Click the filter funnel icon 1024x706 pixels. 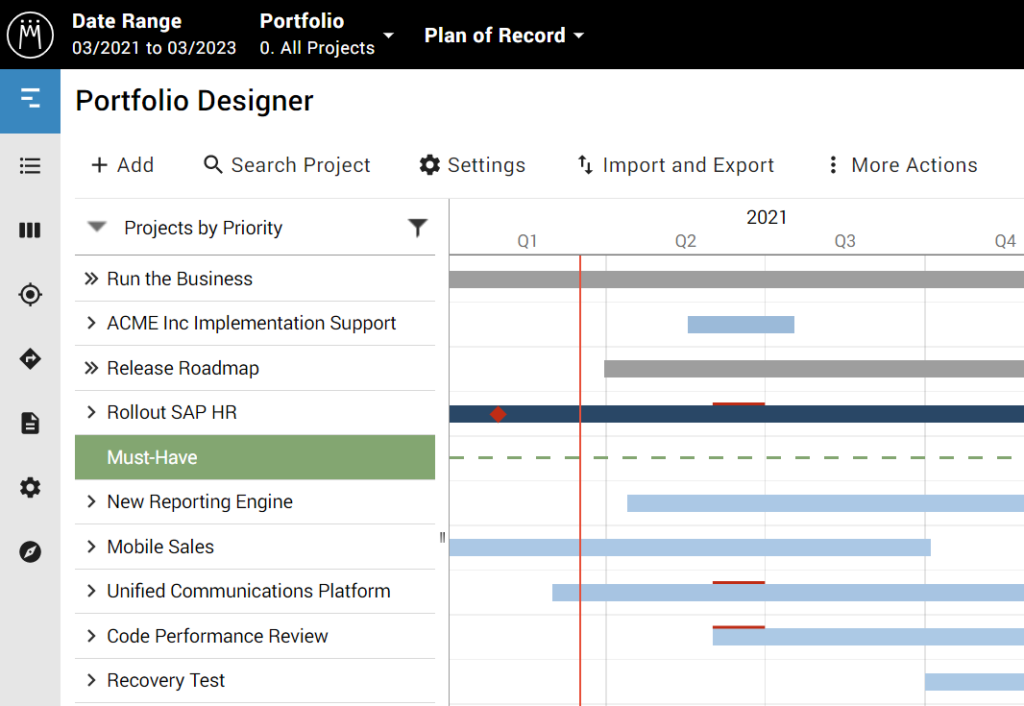coord(418,228)
